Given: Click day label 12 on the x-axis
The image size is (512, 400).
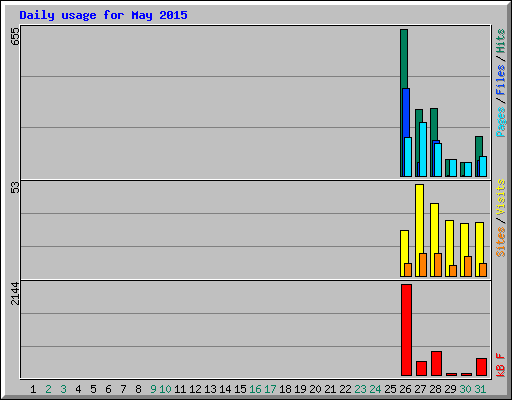Looking at the screenshot, I should tap(195, 389).
